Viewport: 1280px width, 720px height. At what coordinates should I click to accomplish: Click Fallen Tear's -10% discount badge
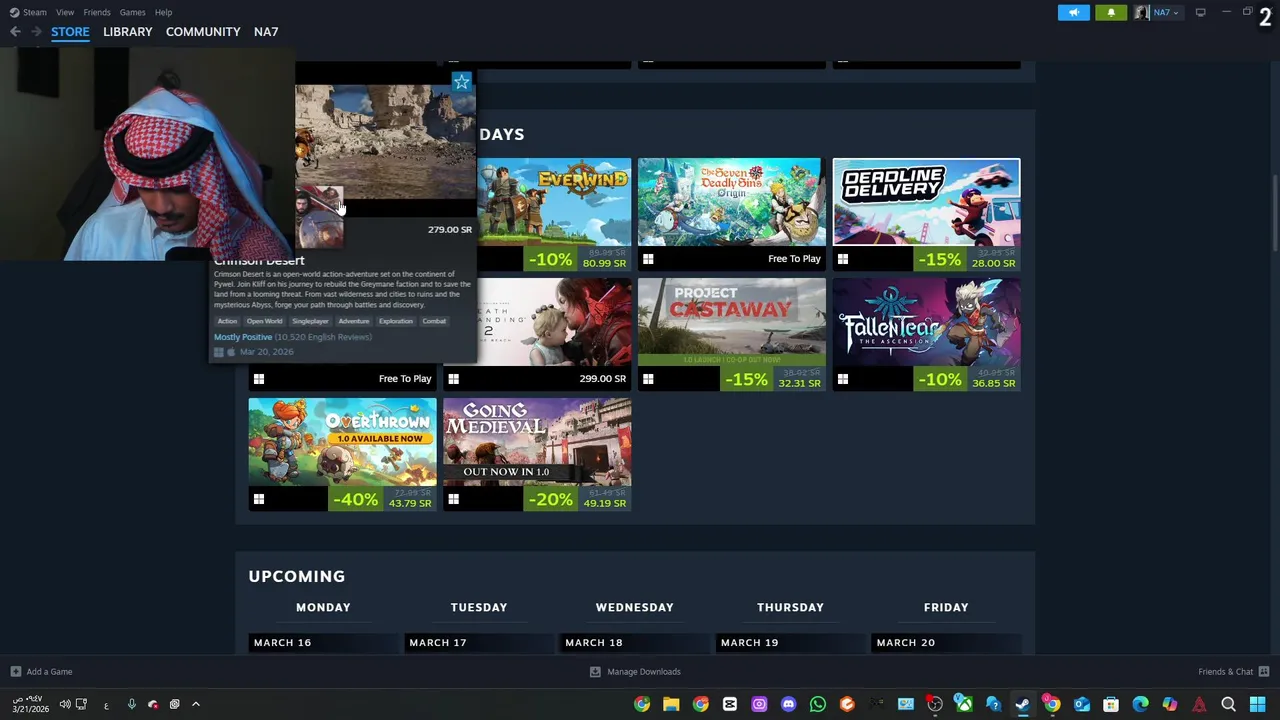tap(941, 379)
